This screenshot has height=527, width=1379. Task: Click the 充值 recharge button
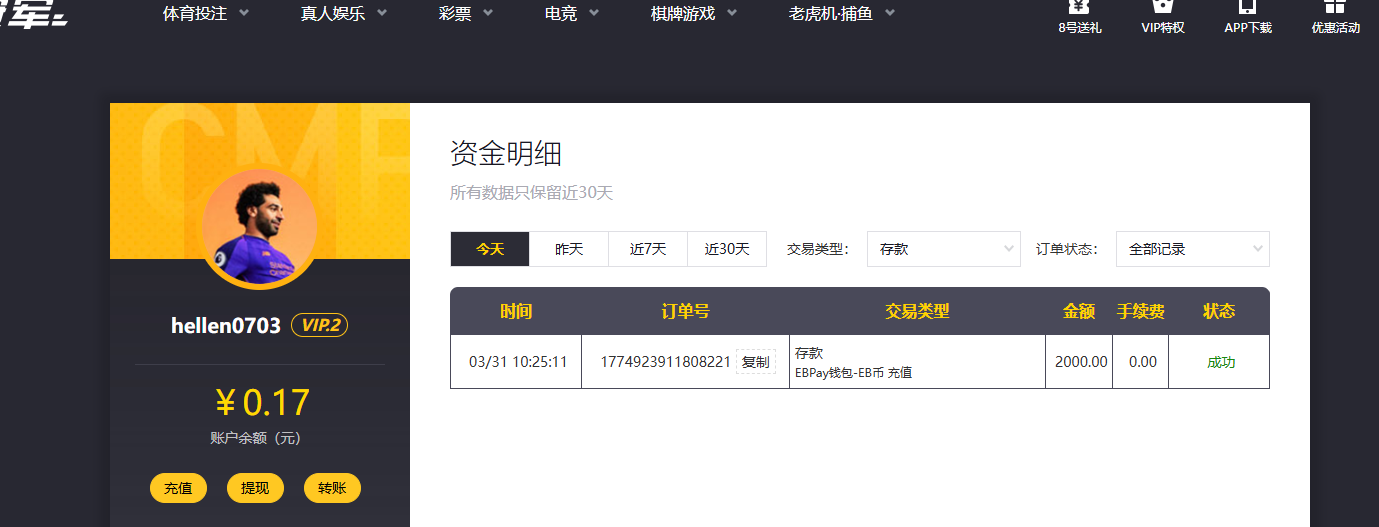[178, 488]
